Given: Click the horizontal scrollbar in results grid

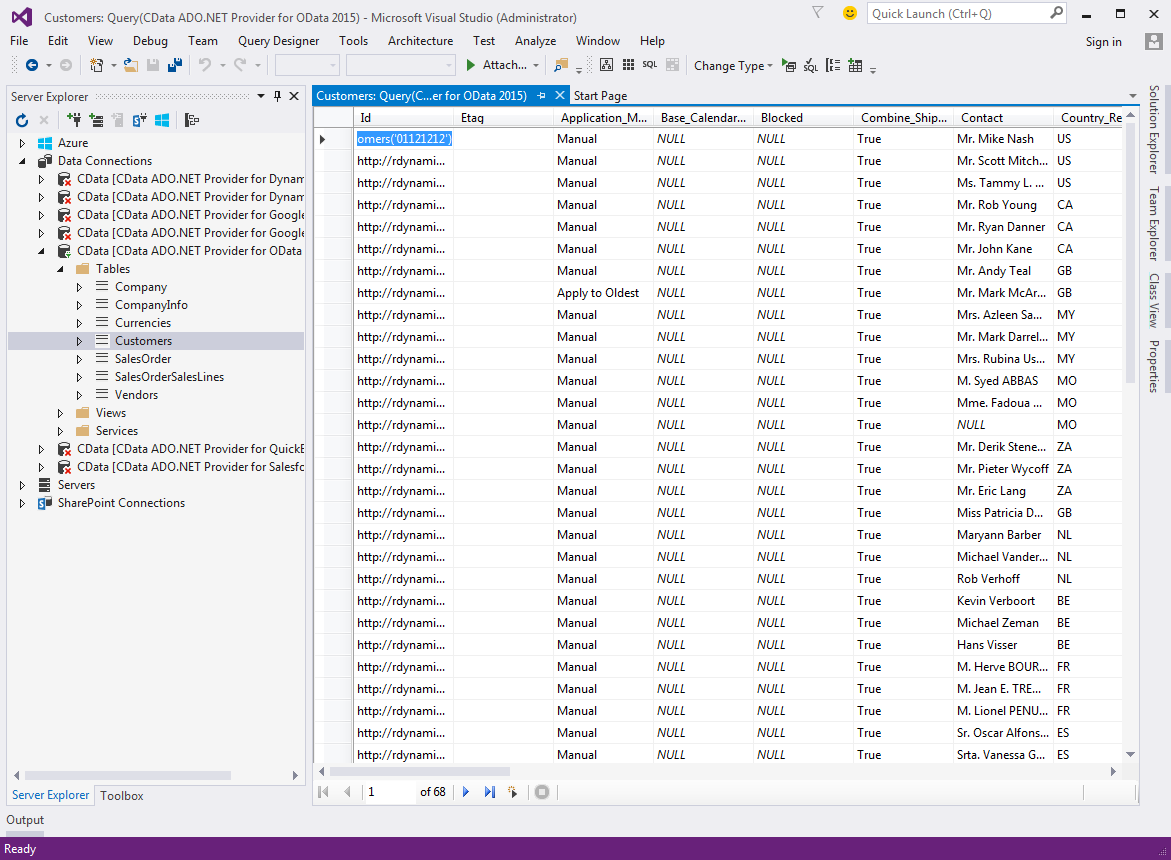Looking at the screenshot, I should pyautogui.click(x=420, y=772).
